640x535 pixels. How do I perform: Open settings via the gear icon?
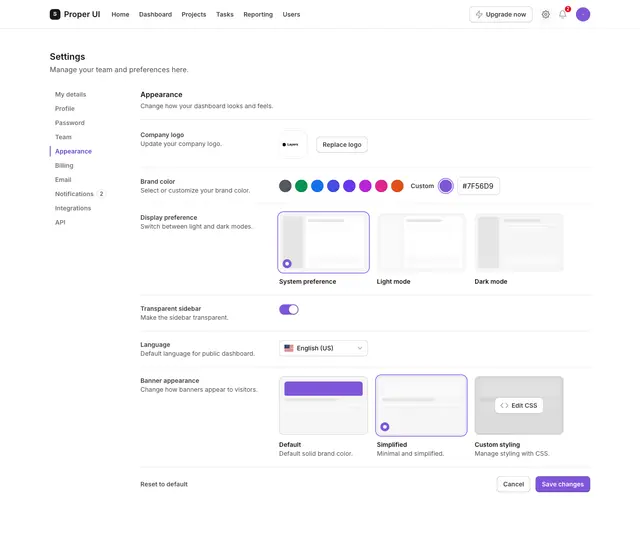point(546,15)
